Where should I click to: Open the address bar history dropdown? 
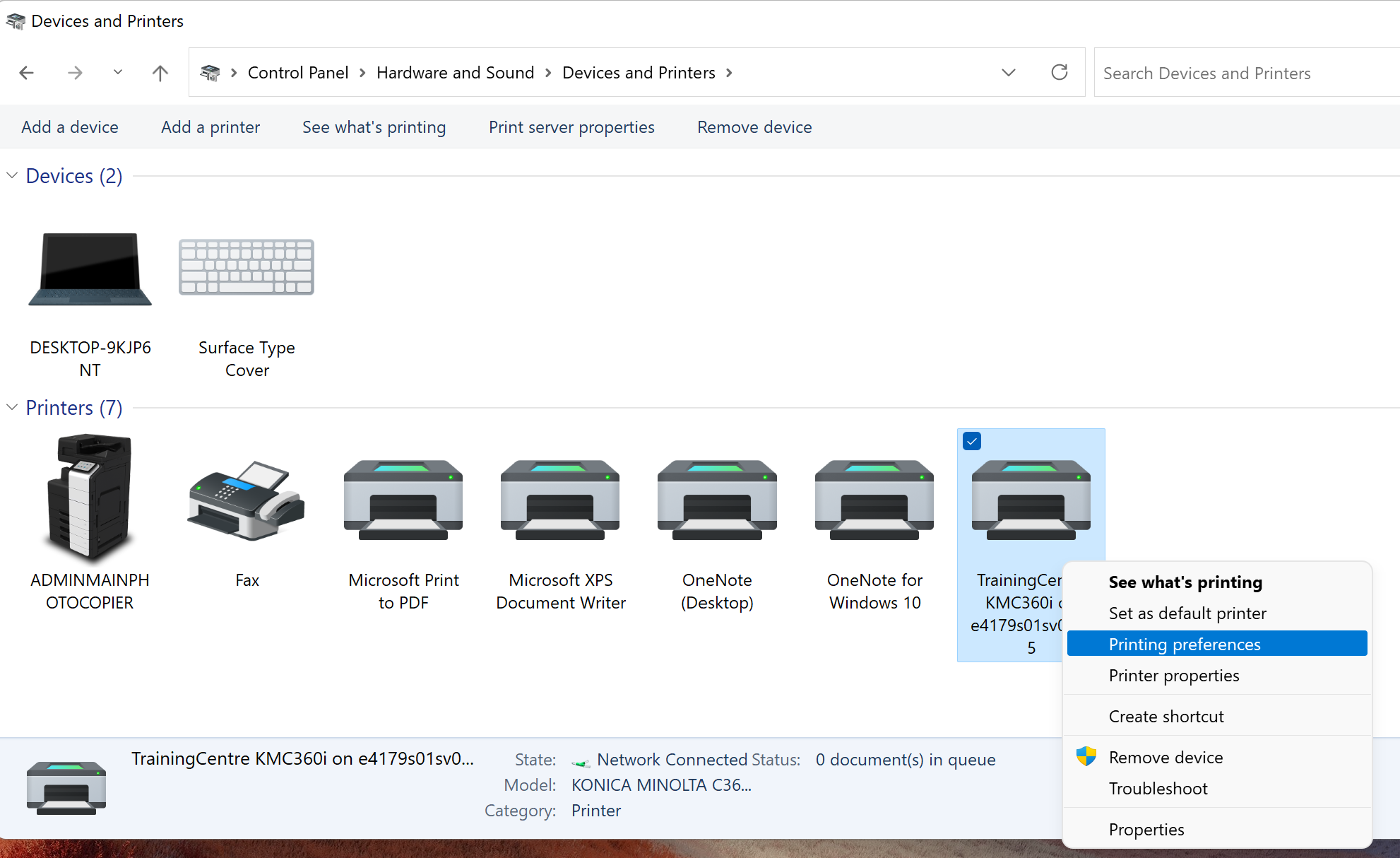click(1008, 72)
